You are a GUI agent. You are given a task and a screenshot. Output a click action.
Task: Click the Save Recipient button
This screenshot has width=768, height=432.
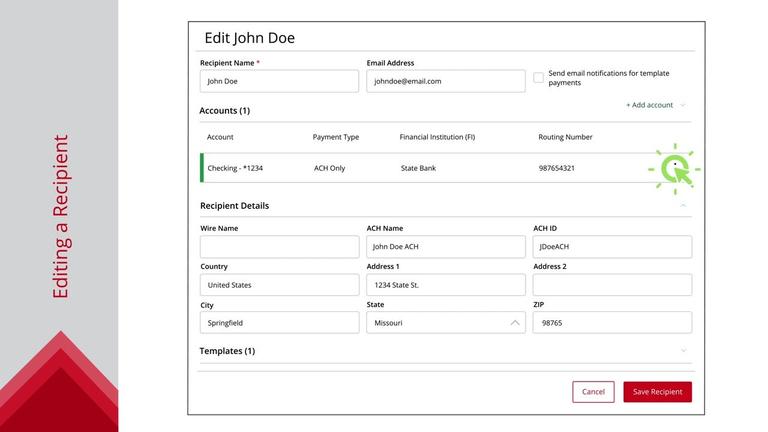coord(657,392)
